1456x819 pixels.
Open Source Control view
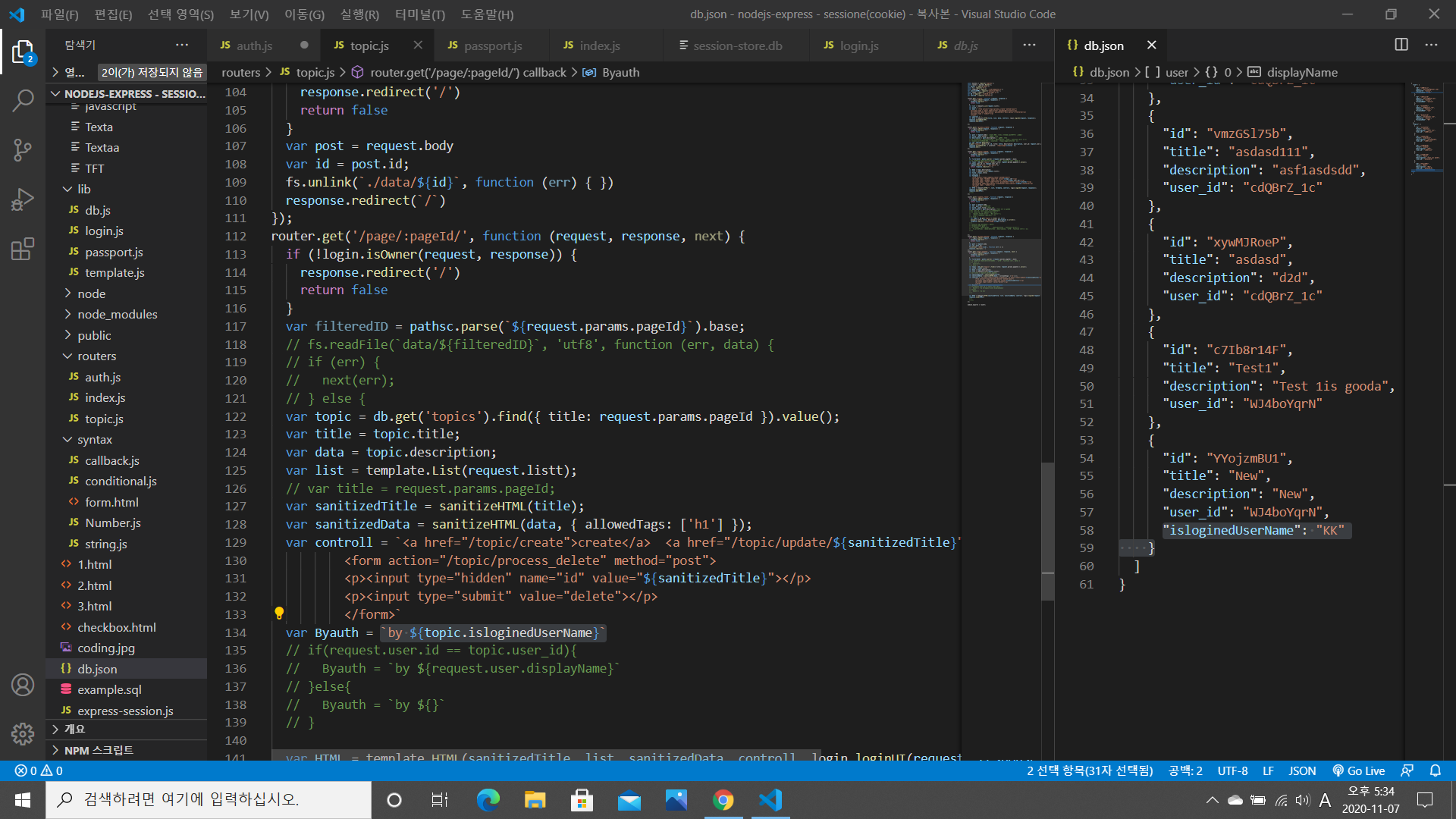tap(23, 149)
